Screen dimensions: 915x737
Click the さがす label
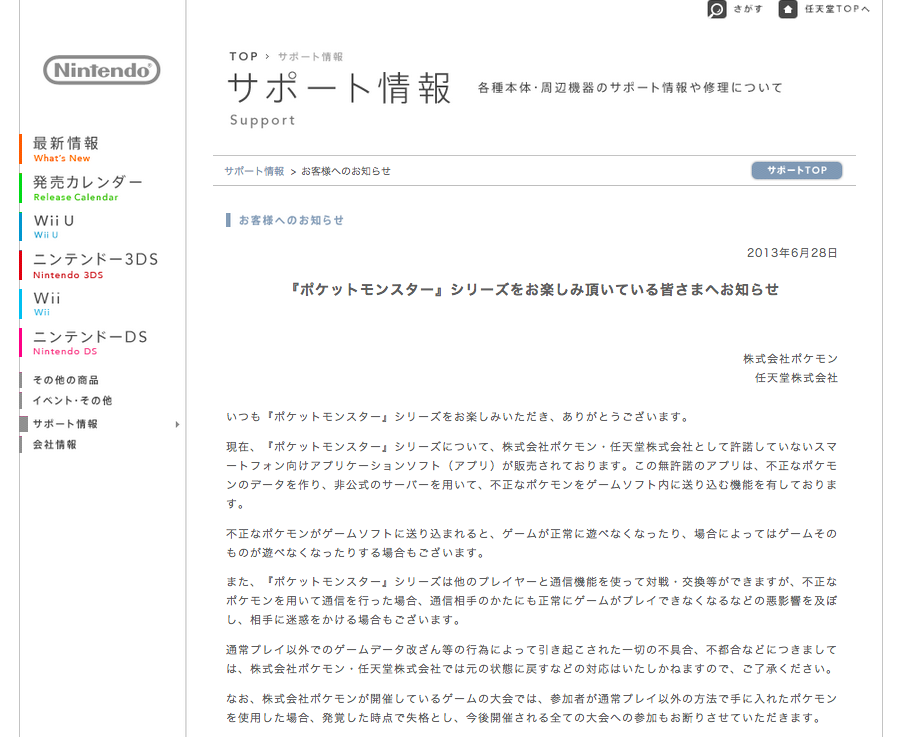point(748,9)
